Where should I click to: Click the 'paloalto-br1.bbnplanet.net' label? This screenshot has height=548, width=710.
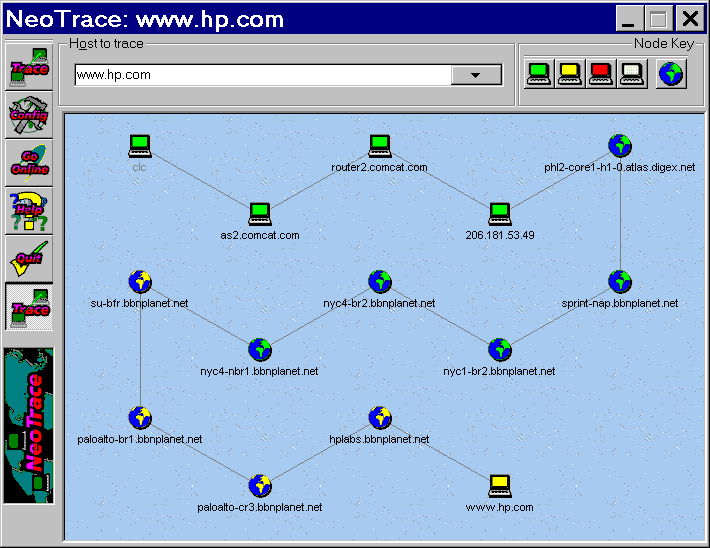[139, 439]
